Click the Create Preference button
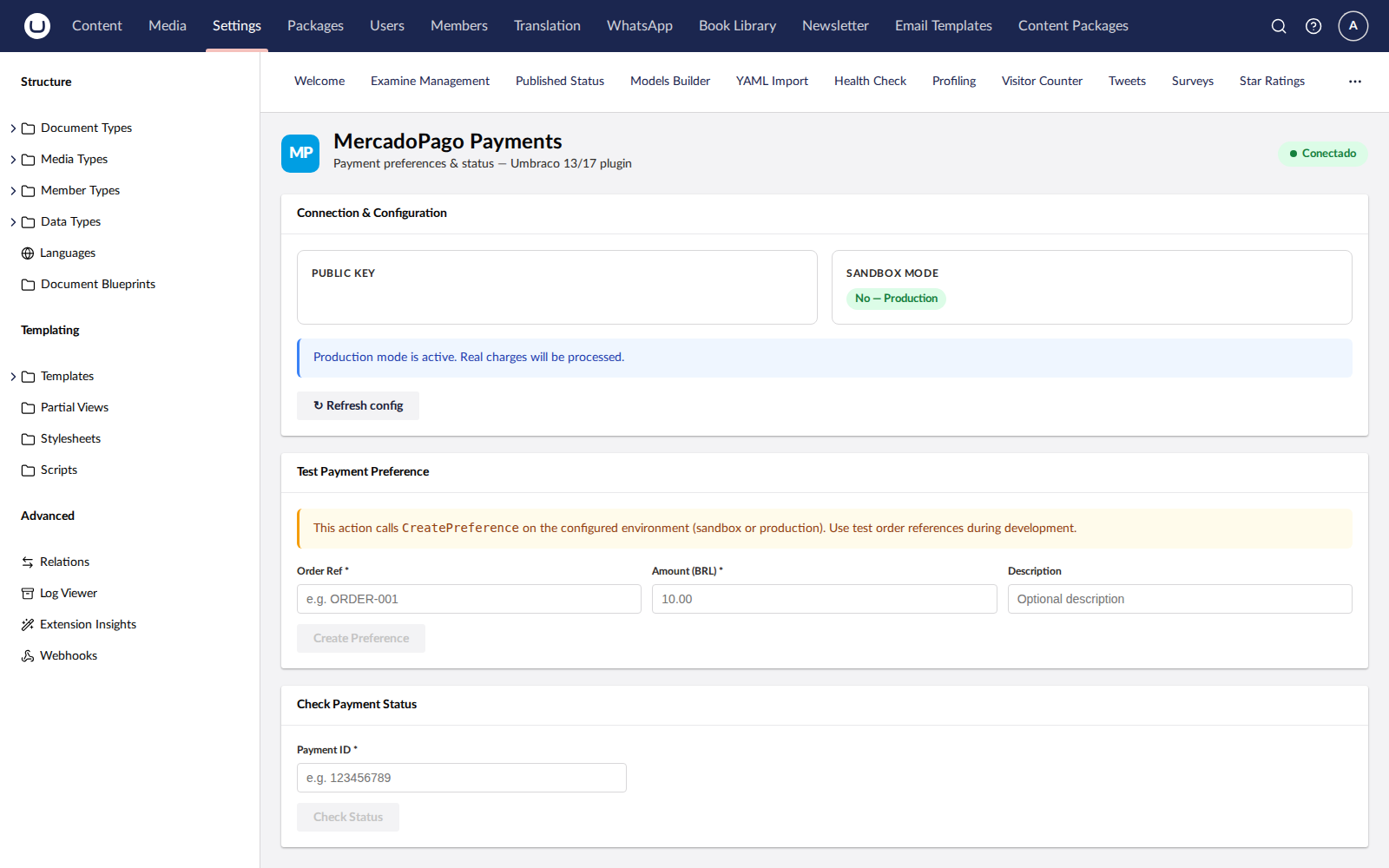1389x868 pixels. click(x=361, y=639)
